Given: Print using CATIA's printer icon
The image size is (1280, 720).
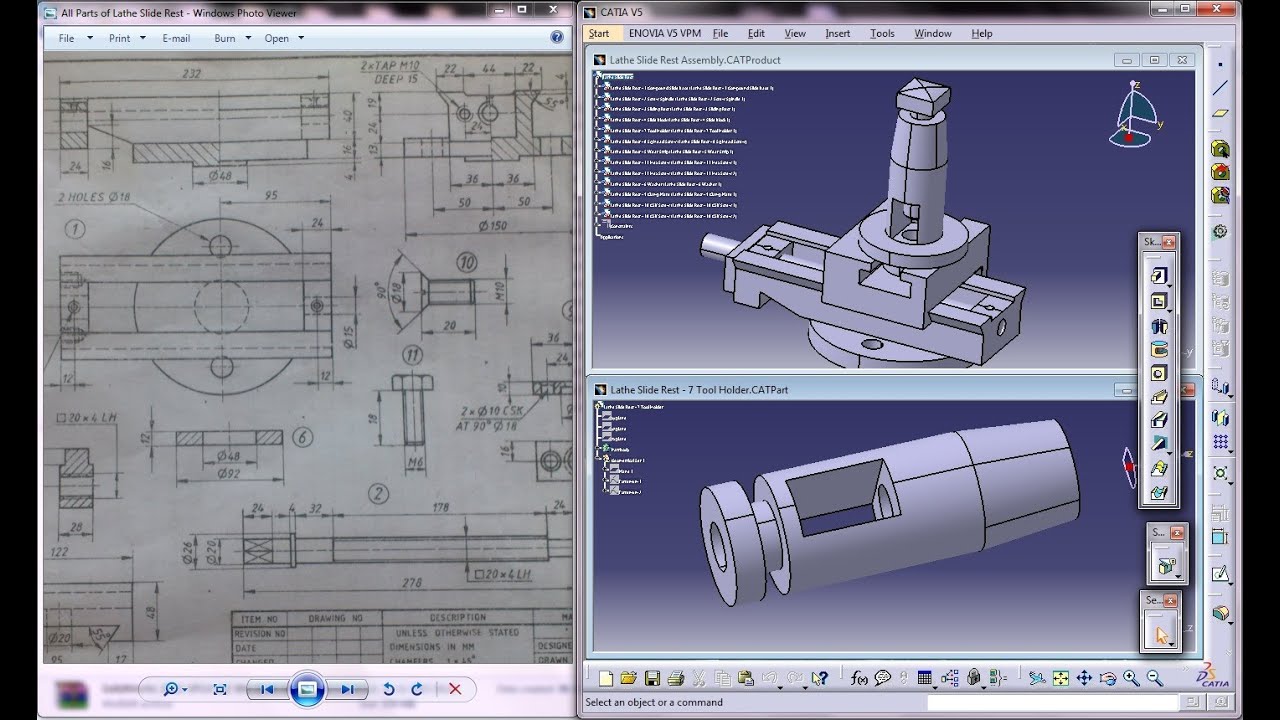Looking at the screenshot, I should (x=675, y=678).
